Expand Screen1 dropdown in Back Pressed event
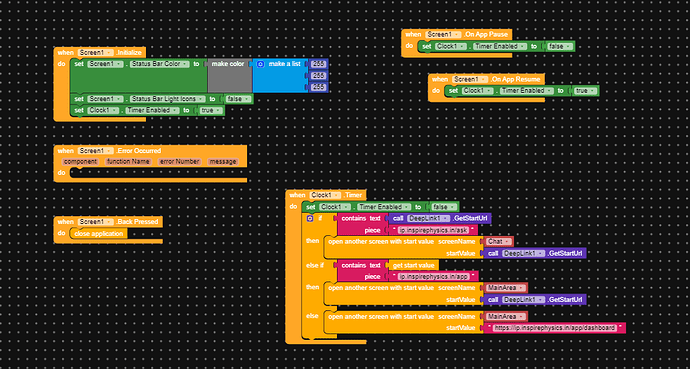 pos(96,222)
